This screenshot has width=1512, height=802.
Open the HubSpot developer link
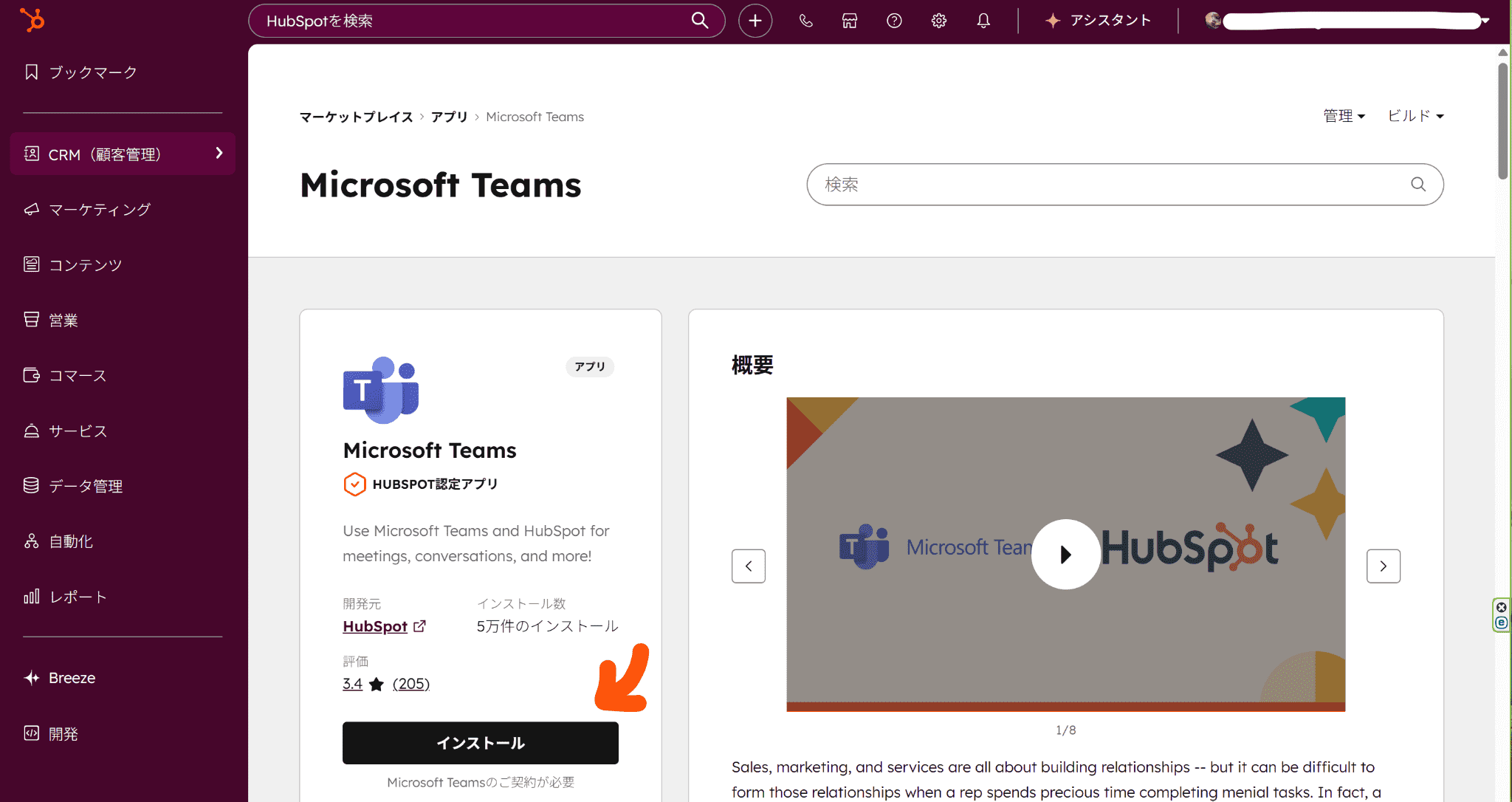click(x=375, y=626)
